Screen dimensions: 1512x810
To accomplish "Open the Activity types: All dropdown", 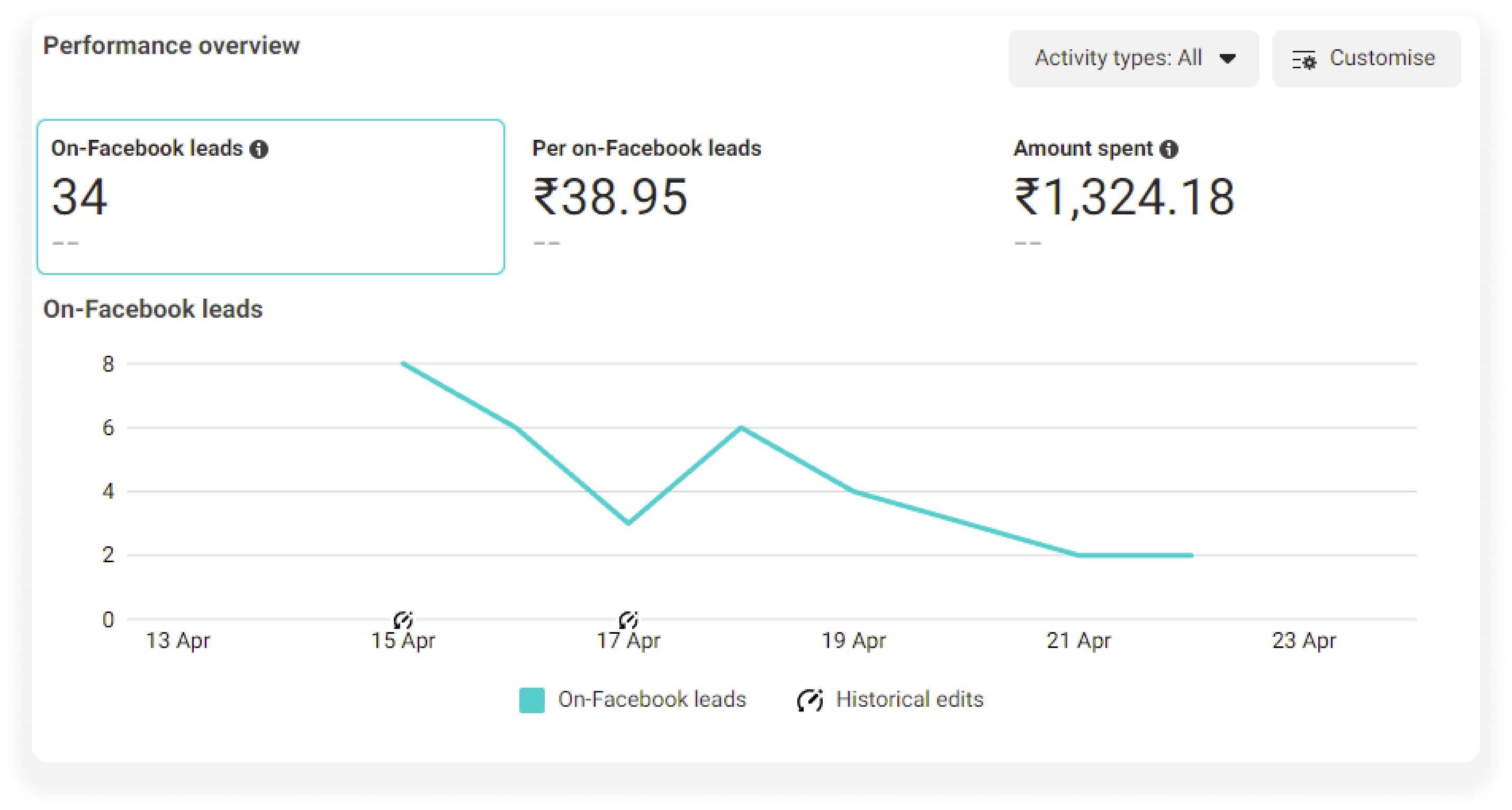I will click(1133, 59).
